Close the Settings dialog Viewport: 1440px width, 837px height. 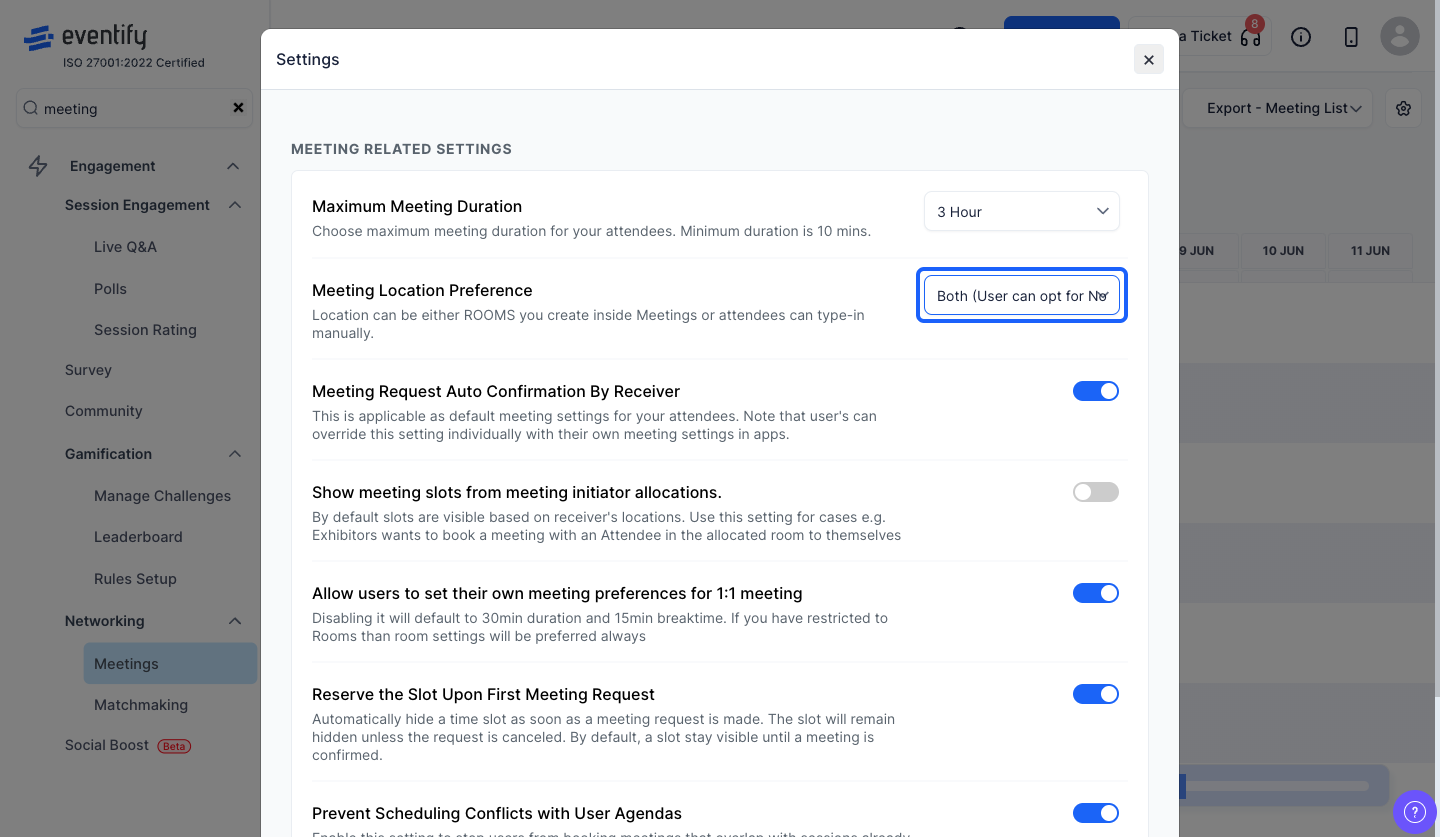pyautogui.click(x=1149, y=60)
